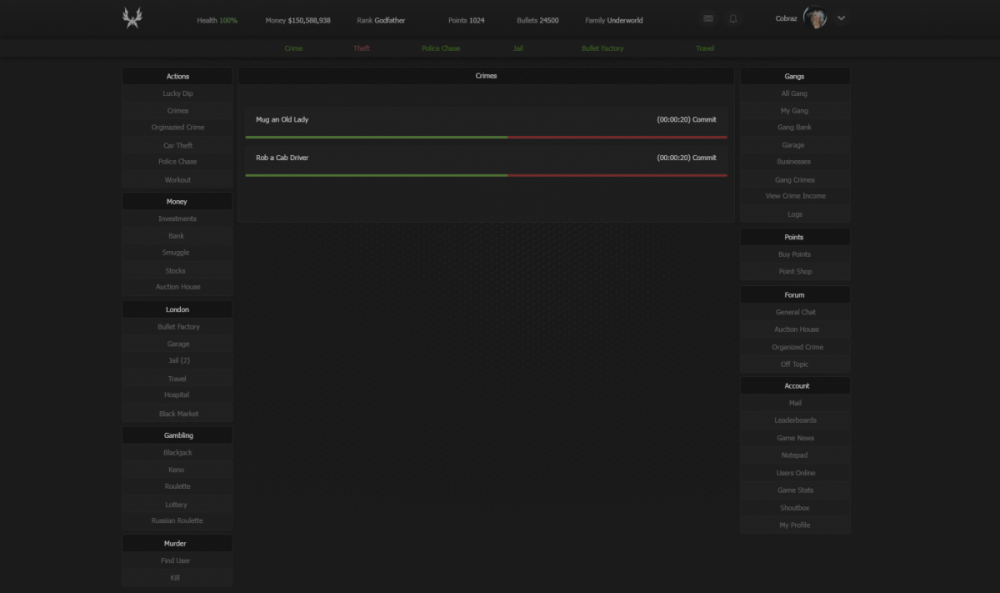1000x593 pixels.
Task: Open Bullet Factory from the top bar
Action: coord(602,48)
